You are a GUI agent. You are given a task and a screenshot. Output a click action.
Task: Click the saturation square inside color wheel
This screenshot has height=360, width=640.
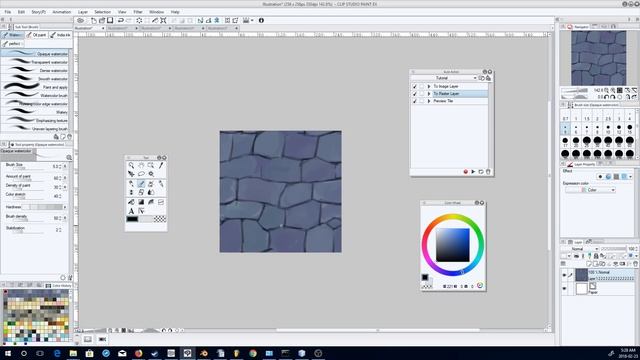click(453, 245)
